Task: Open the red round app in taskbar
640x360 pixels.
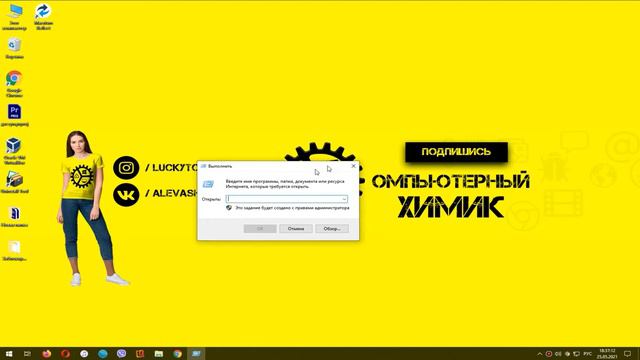Action: [x=65, y=354]
